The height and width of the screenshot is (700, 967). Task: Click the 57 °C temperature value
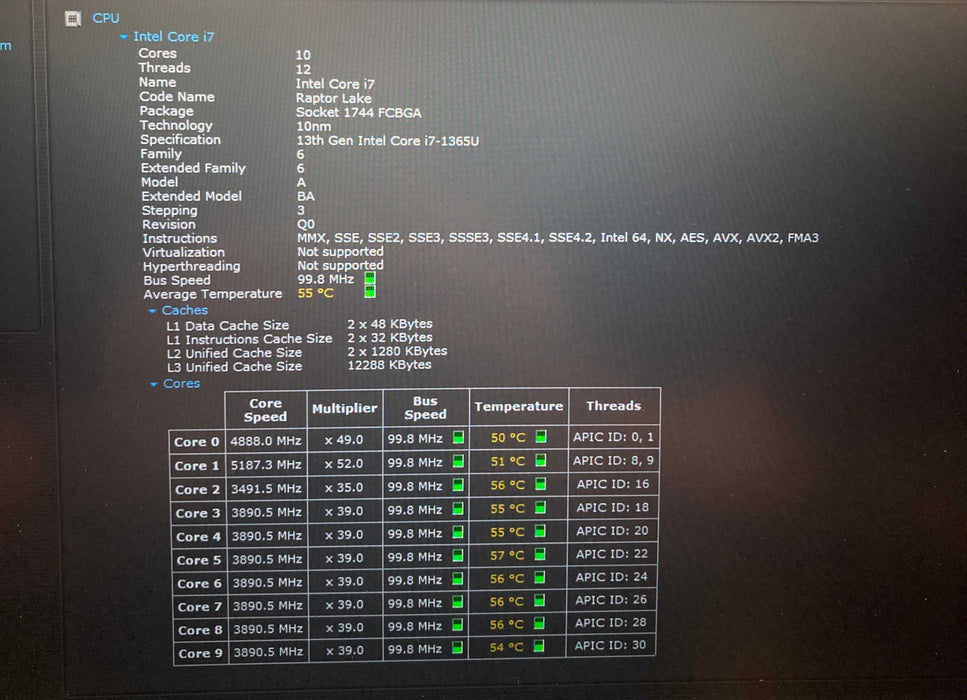(507, 556)
